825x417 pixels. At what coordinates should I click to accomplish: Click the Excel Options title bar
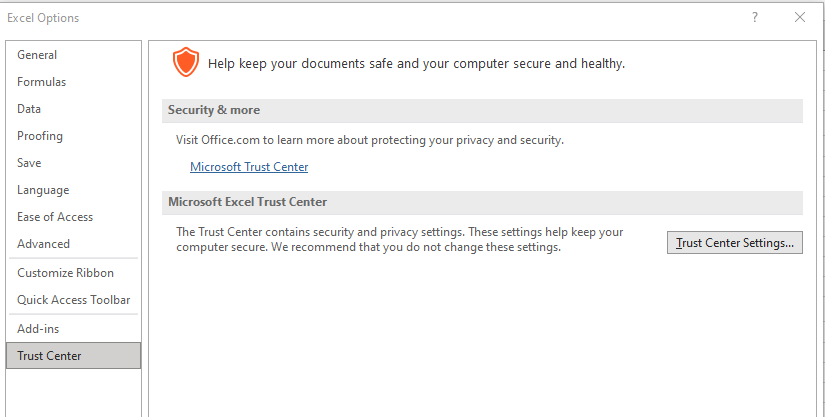[x=300, y=17]
